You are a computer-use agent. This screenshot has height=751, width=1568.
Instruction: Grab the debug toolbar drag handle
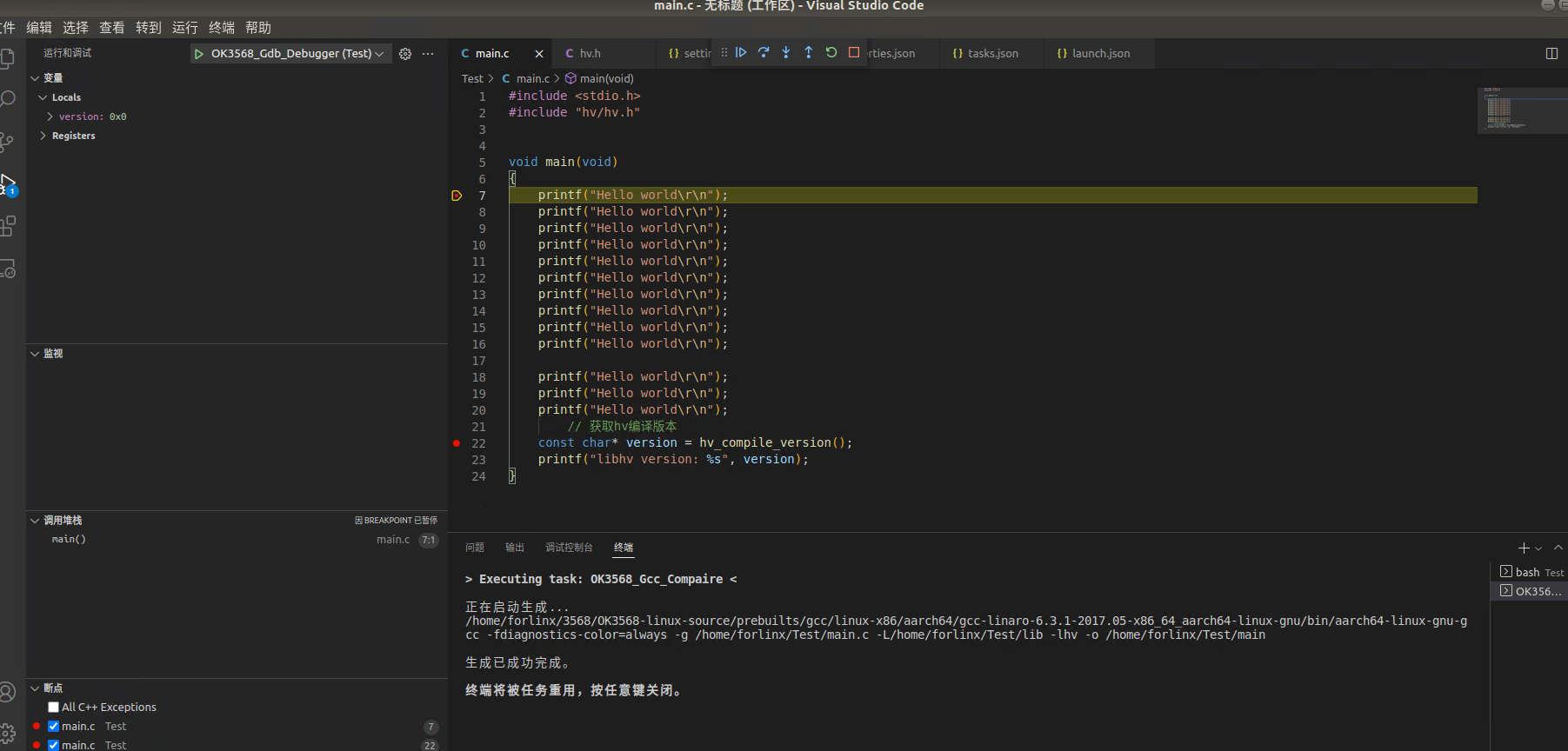pos(724,52)
